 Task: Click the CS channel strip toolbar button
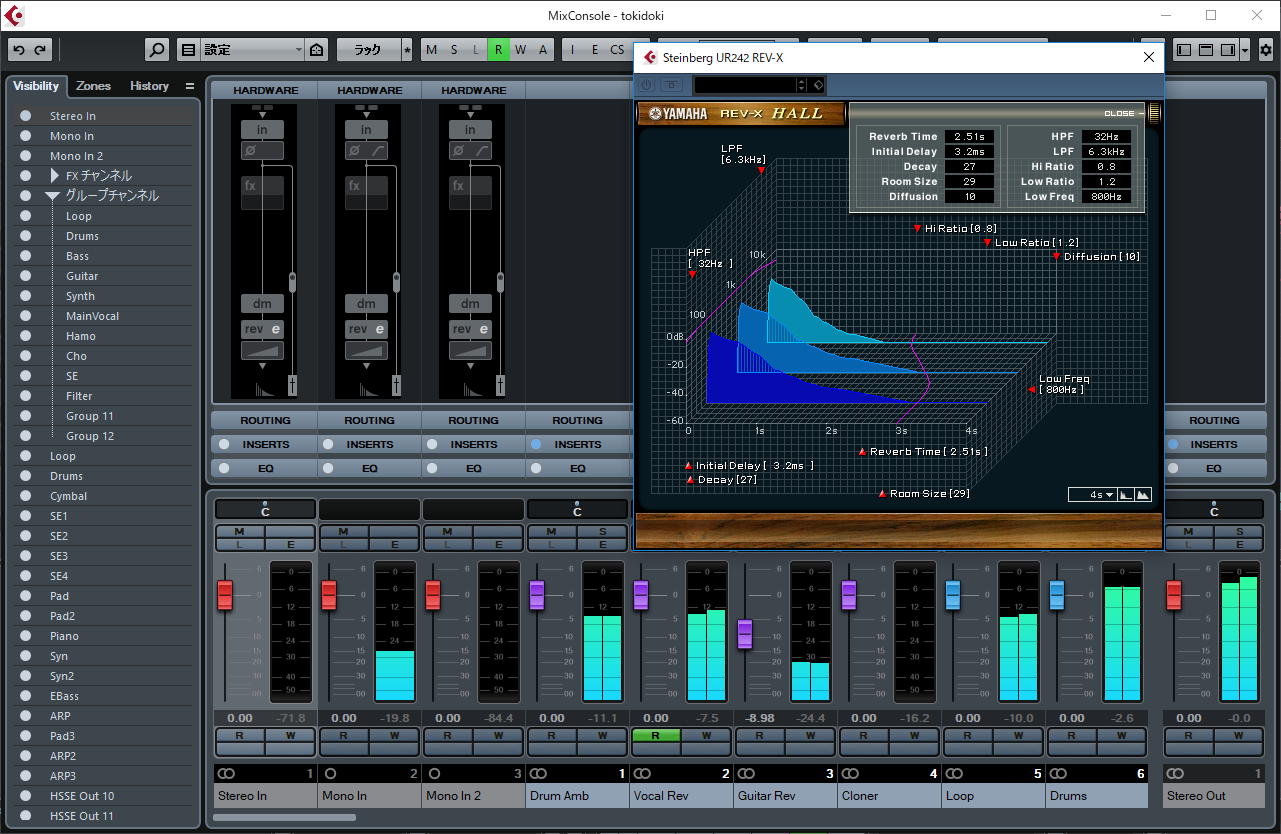(617, 50)
